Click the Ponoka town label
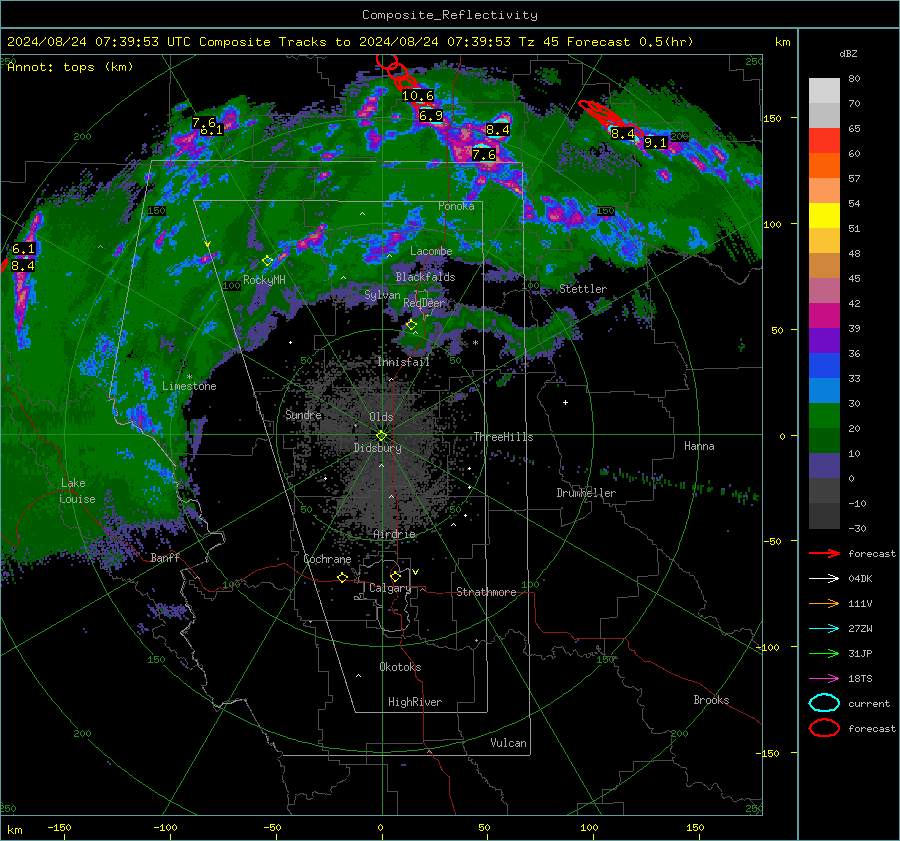 click(456, 206)
